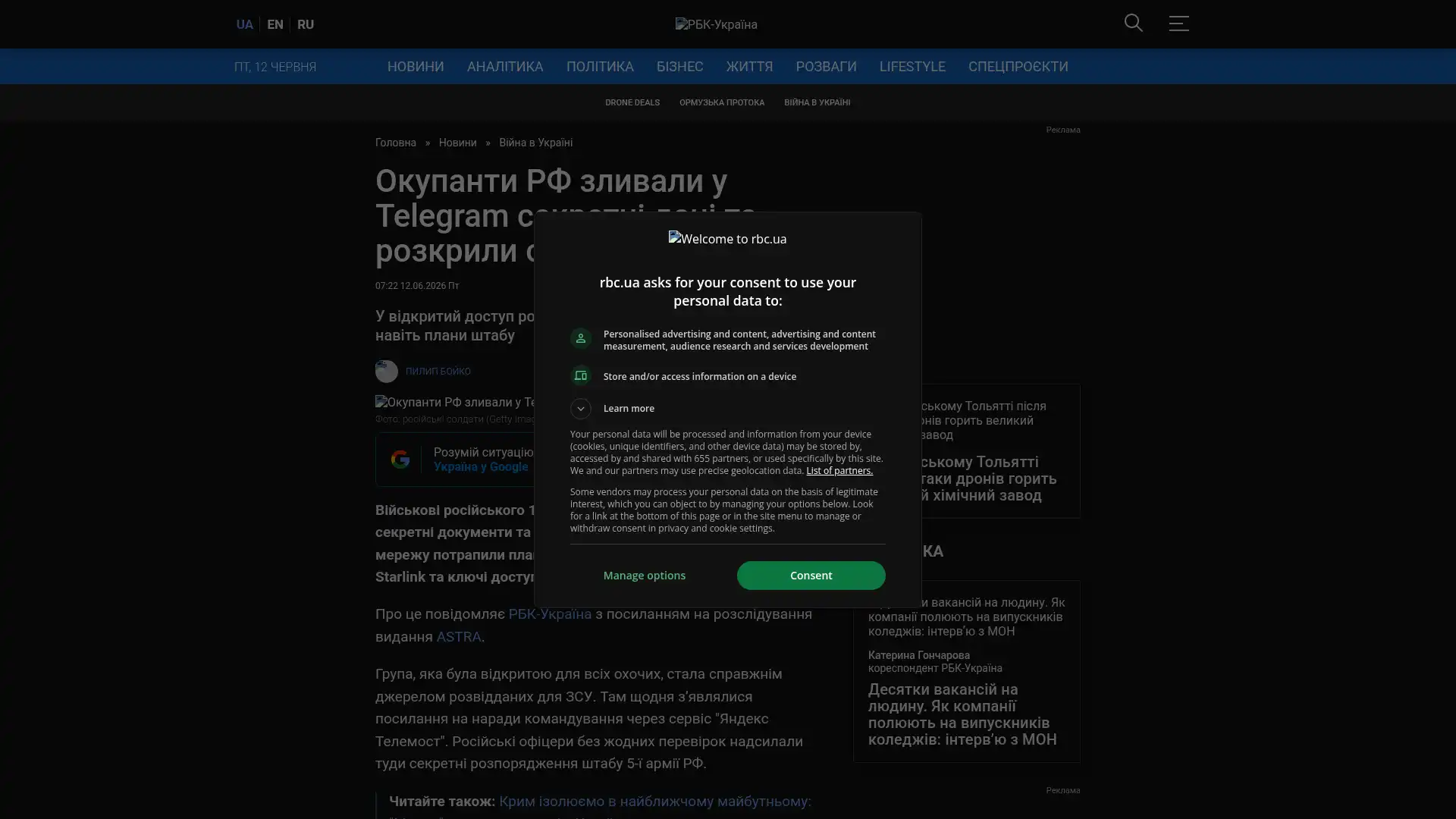Open ОРМУЗЬКА ПРОТОКА topic link
This screenshot has width=1456, height=819.
click(721, 102)
